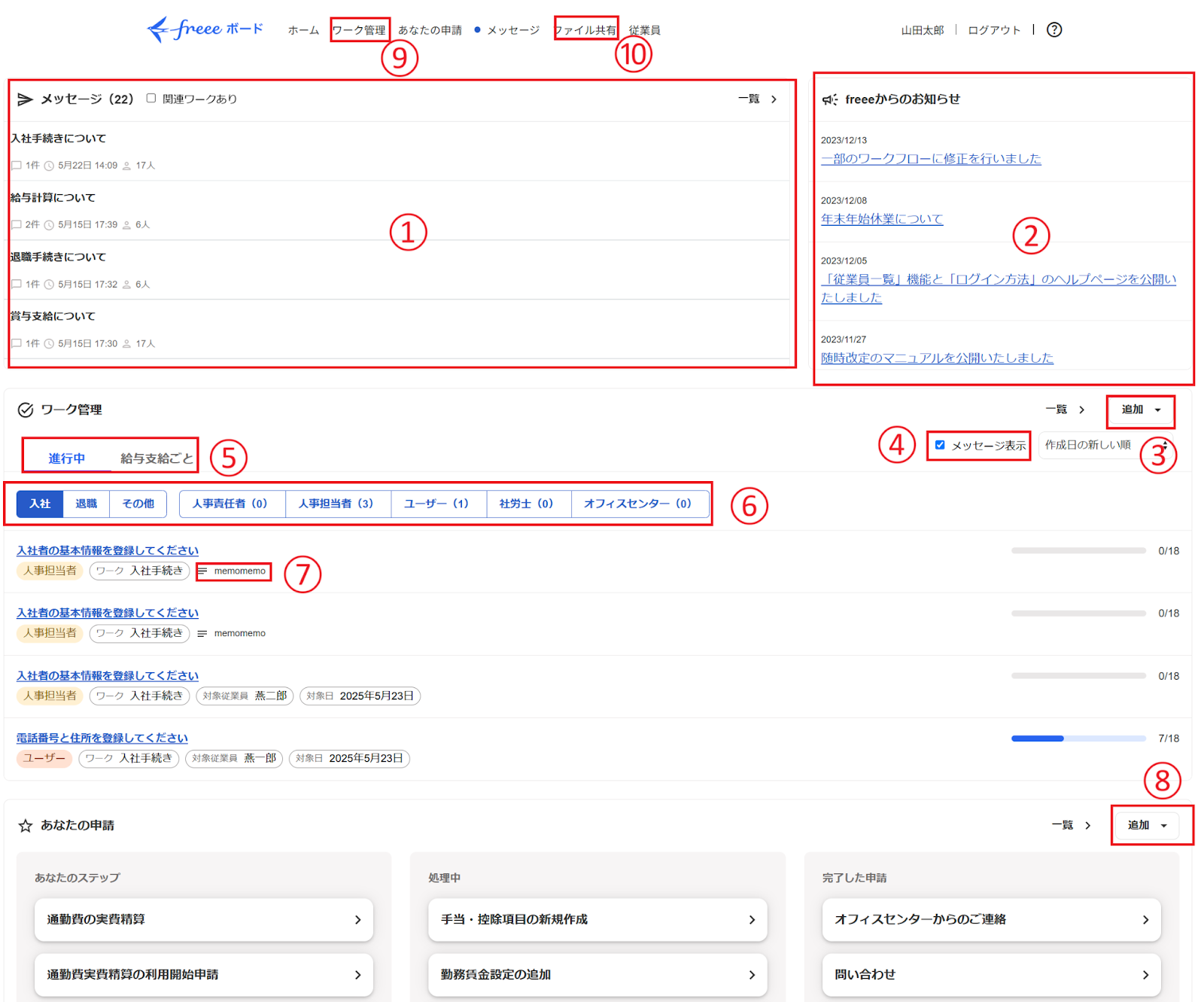Click the paper plane メッセージ icon
Image resolution: width=1204 pixels, height=1002 pixels.
[26, 99]
